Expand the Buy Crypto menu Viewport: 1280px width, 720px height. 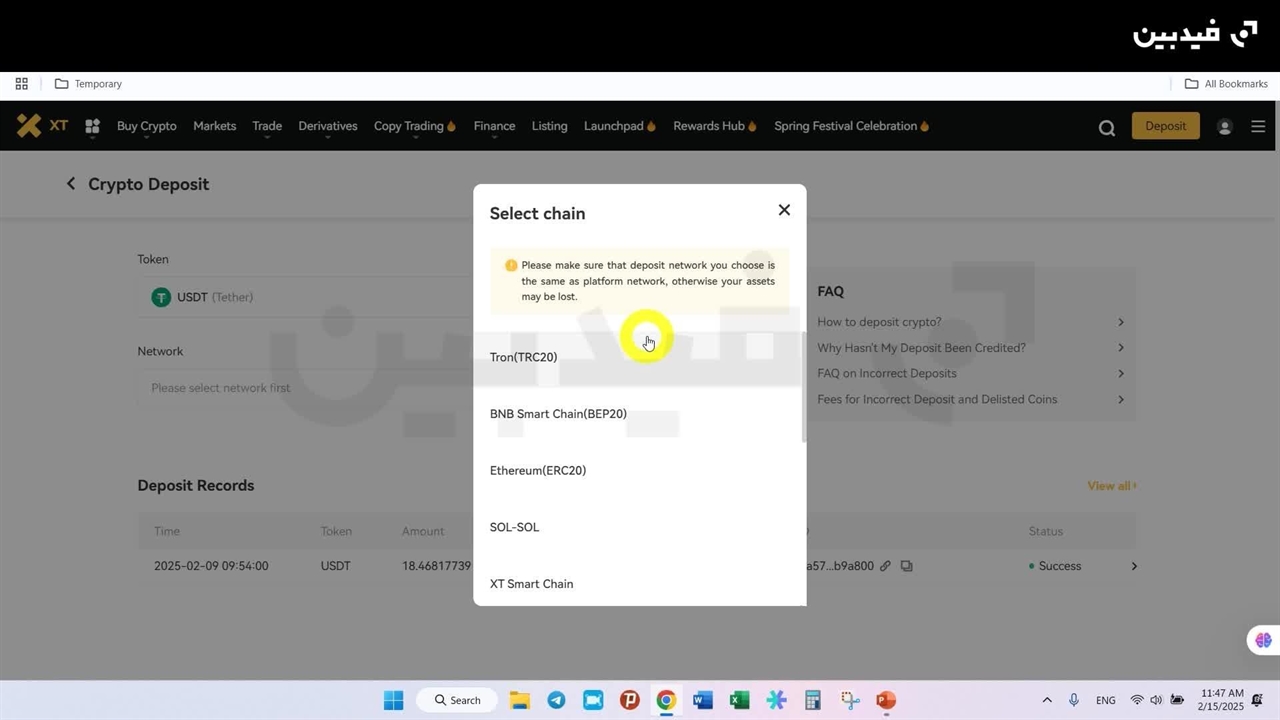pos(146,126)
